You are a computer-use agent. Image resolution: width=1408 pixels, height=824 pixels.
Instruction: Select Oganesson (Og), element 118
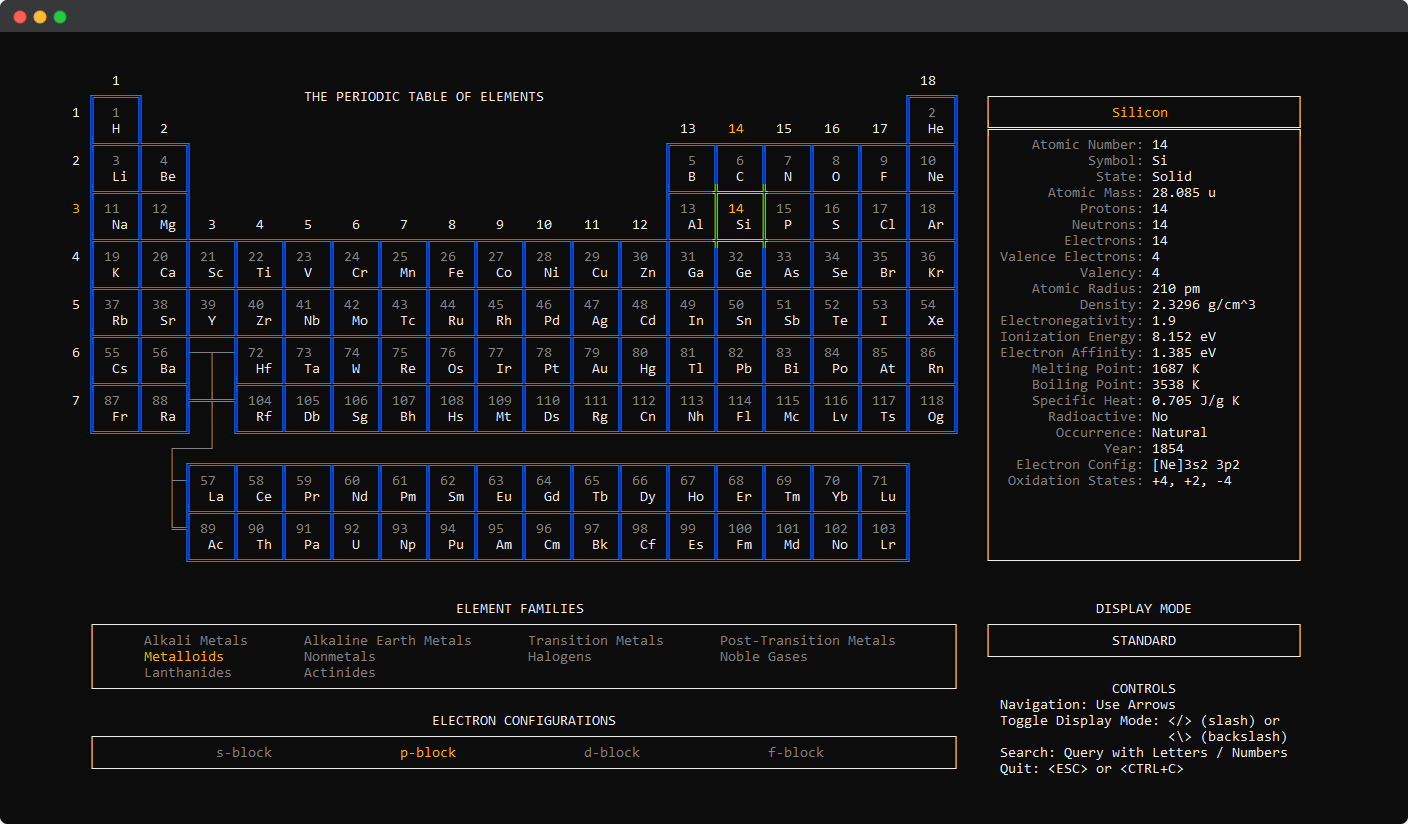click(x=932, y=408)
